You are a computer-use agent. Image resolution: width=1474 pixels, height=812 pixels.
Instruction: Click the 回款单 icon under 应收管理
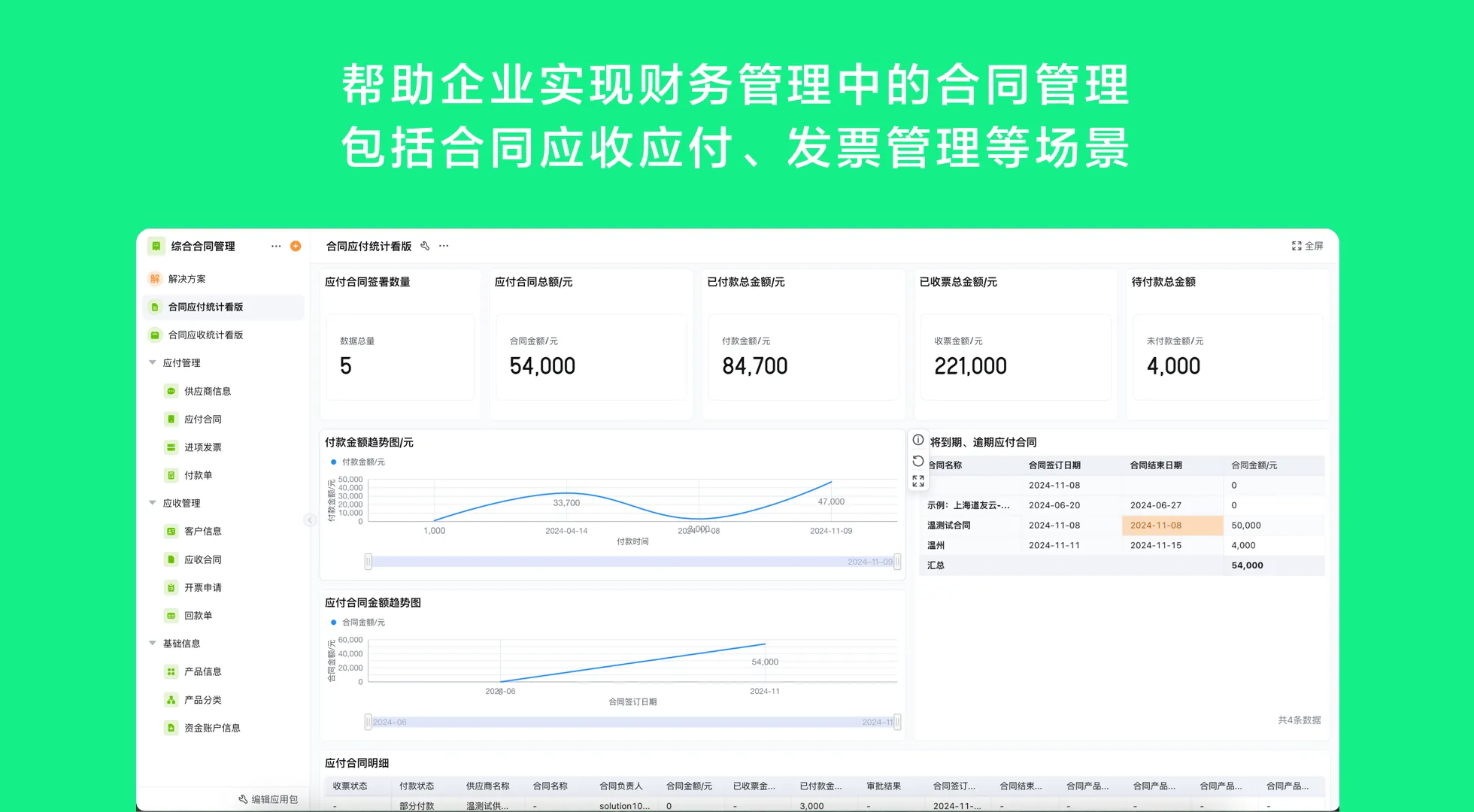point(171,615)
